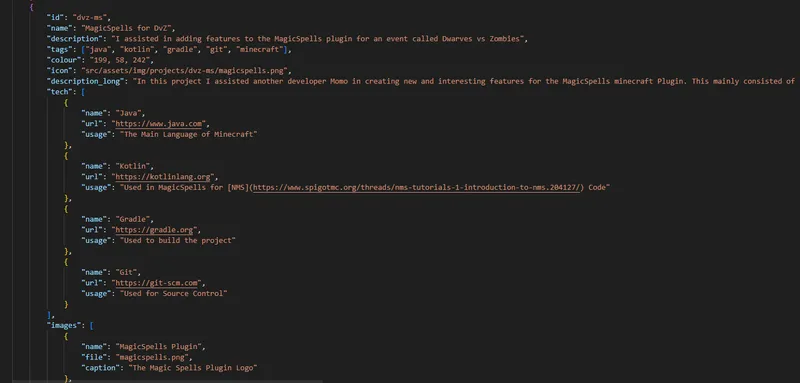Click the "usage" key in the Git block
The image size is (800, 383).
96,294
